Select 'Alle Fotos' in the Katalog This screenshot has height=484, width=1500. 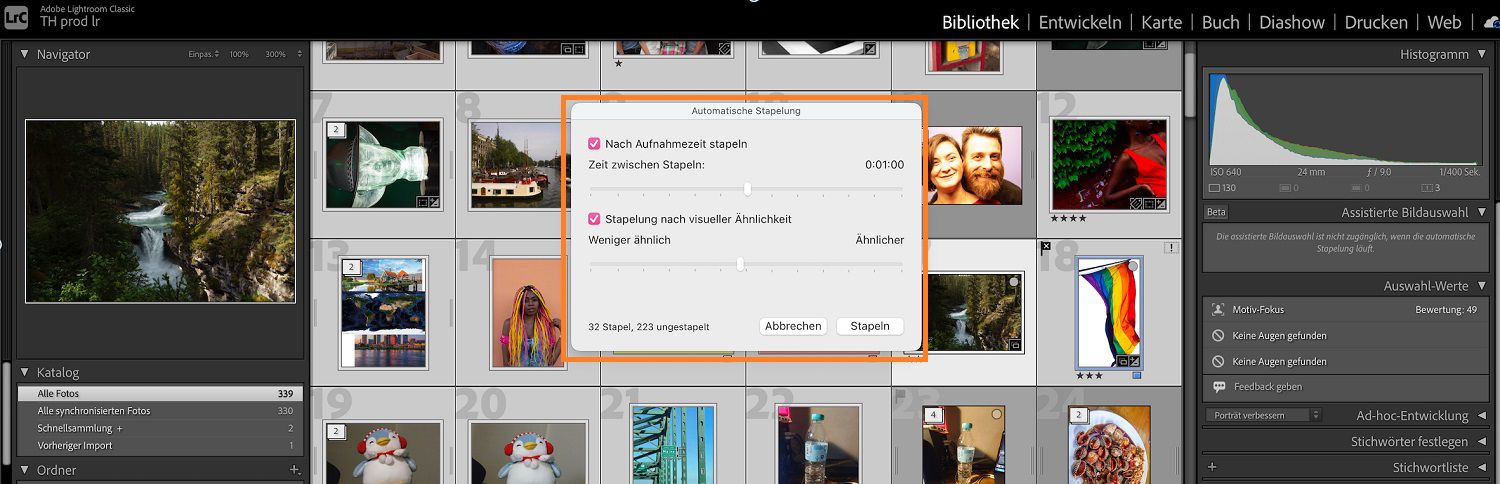[160, 394]
